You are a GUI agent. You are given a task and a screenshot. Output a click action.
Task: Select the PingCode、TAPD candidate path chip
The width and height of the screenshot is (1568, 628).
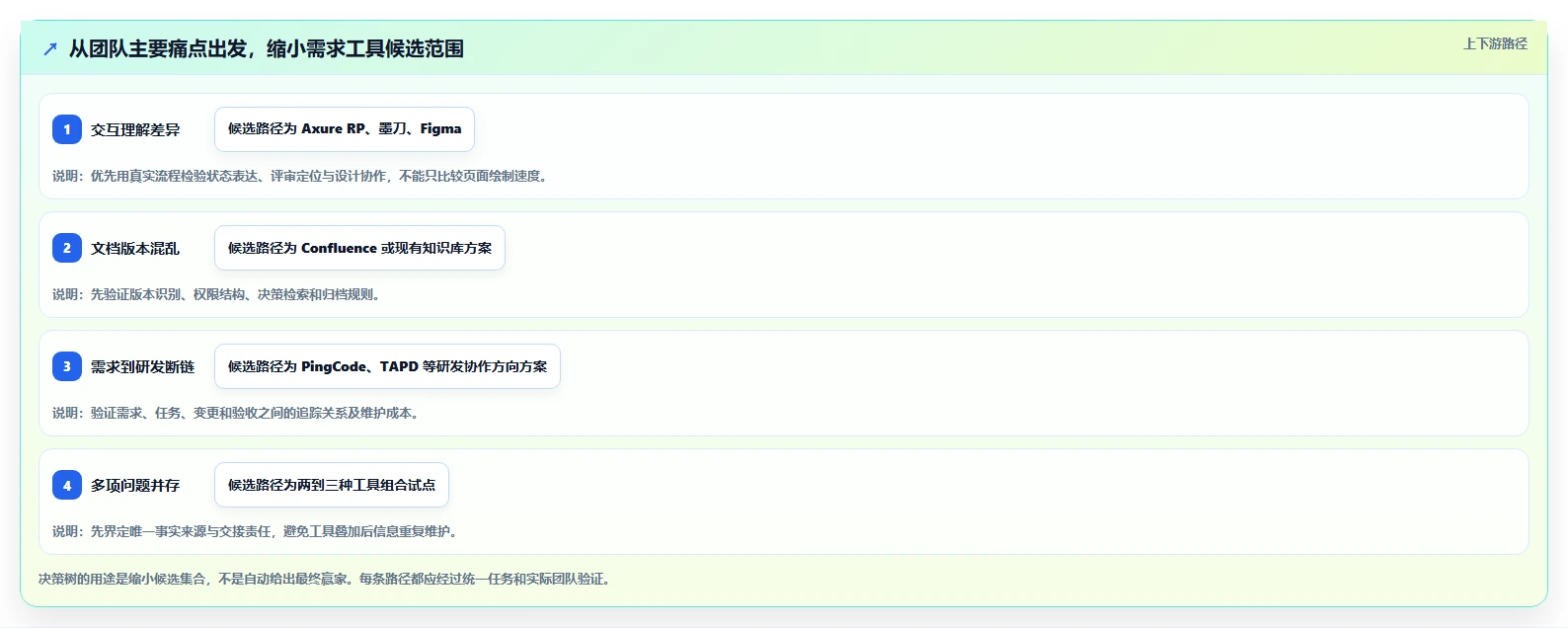pos(387,366)
